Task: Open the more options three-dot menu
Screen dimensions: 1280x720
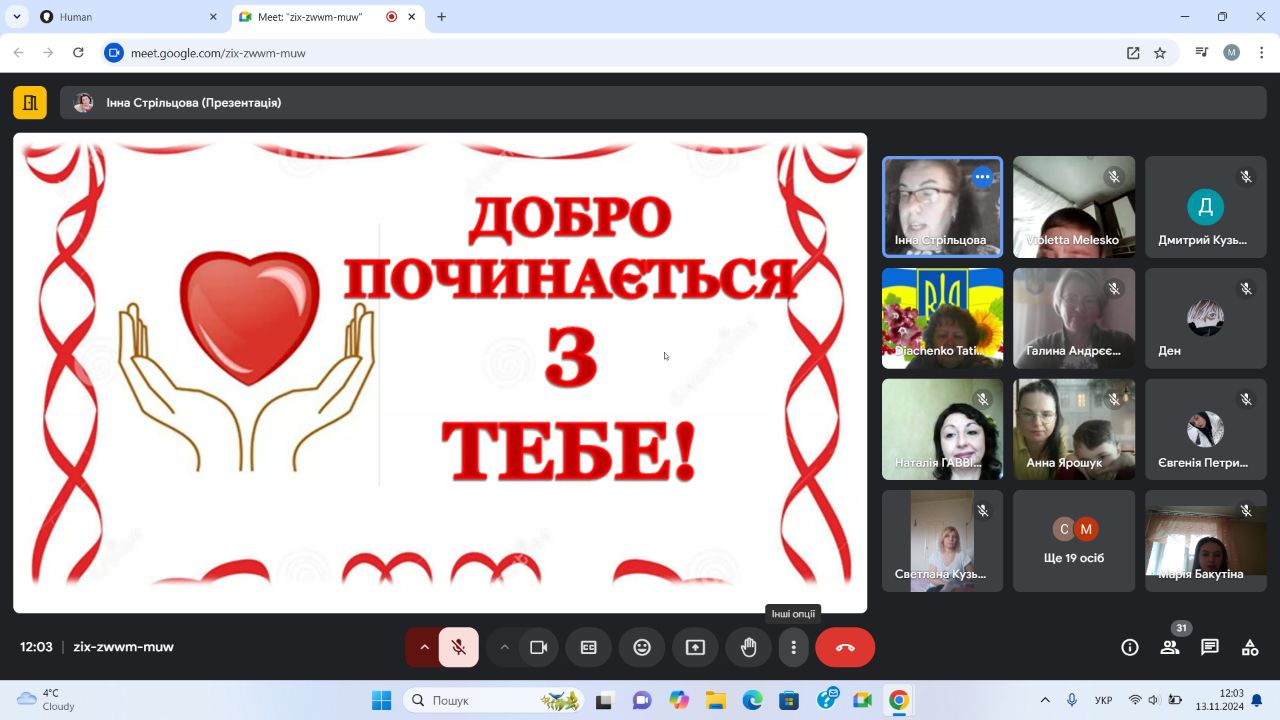Action: click(x=793, y=647)
